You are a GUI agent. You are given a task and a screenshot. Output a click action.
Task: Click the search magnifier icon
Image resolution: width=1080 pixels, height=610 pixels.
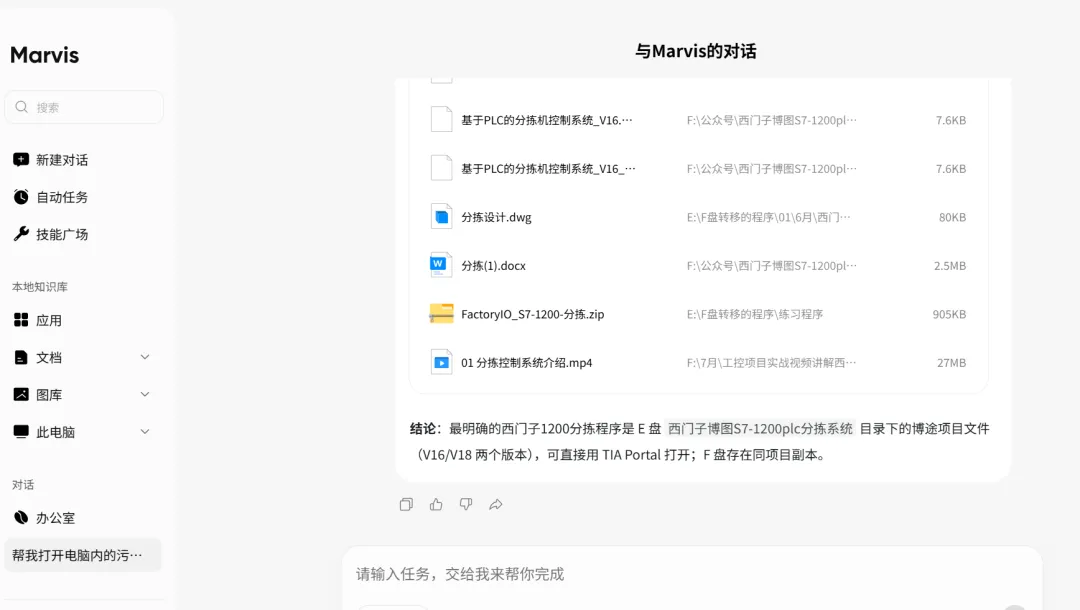[21, 107]
